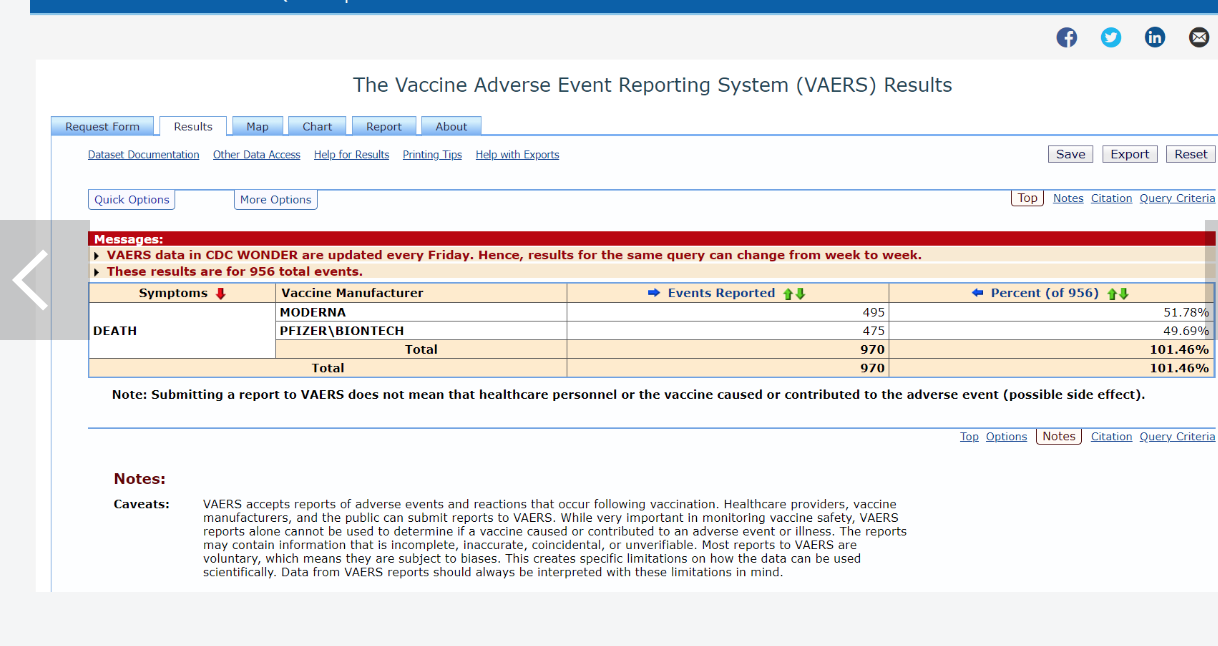Viewport: 1218px width, 646px height.
Task: Expand Quick Options
Action: tap(132, 200)
